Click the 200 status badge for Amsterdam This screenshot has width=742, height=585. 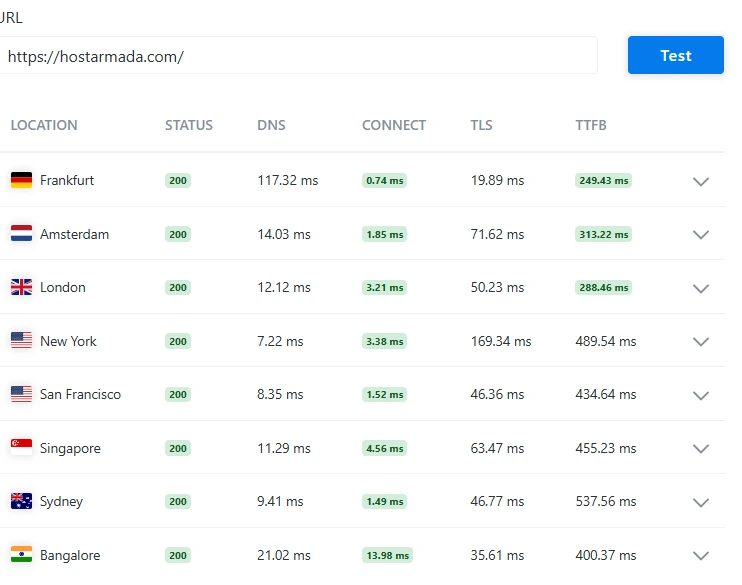[x=178, y=234]
